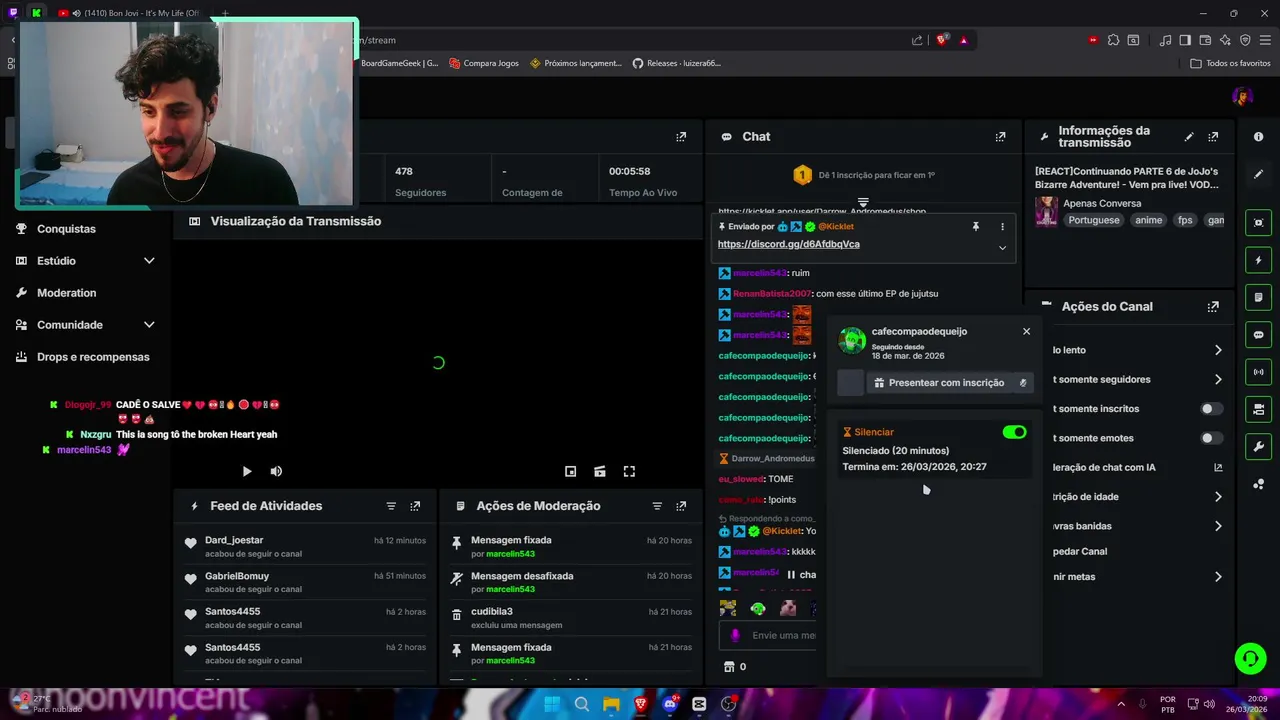Enable picture-in-picture on stream preview
Image resolution: width=1280 pixels, height=720 pixels.
(x=570, y=471)
